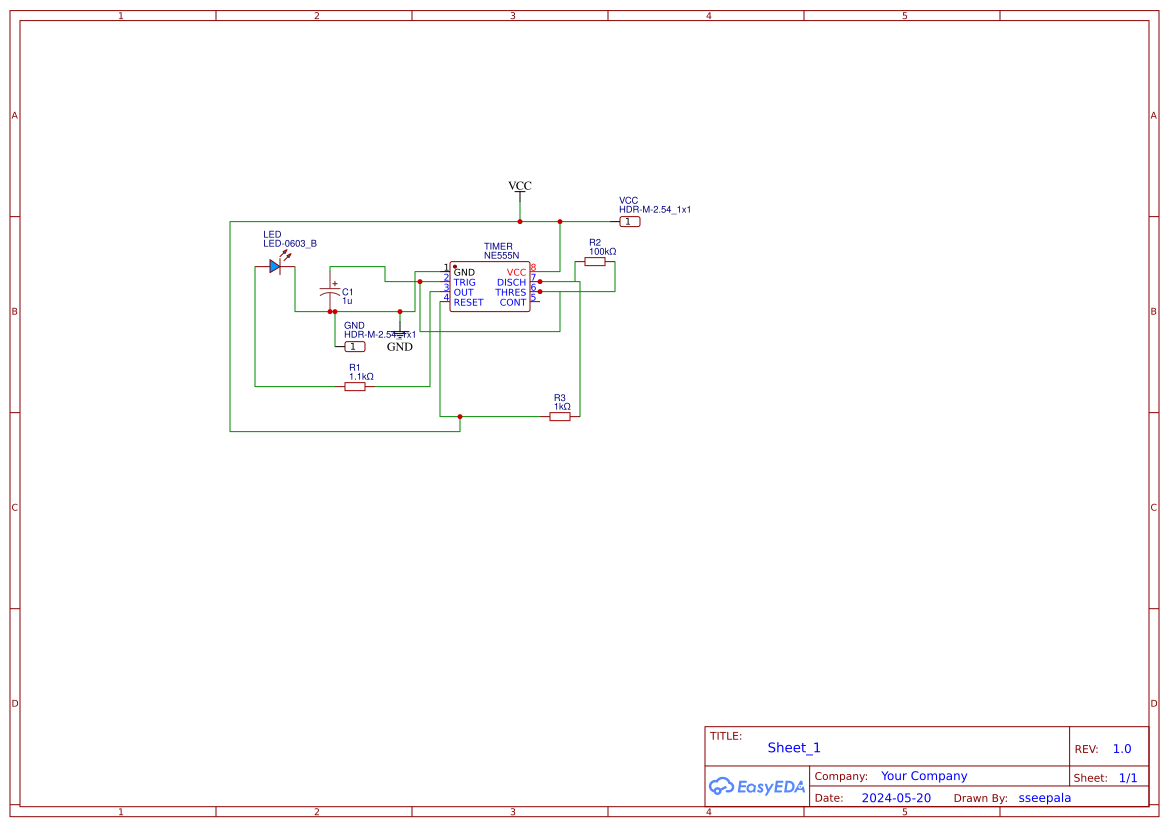Click the 100kΩ value label above R2
This screenshot has height=827, width=1169.
(601, 252)
